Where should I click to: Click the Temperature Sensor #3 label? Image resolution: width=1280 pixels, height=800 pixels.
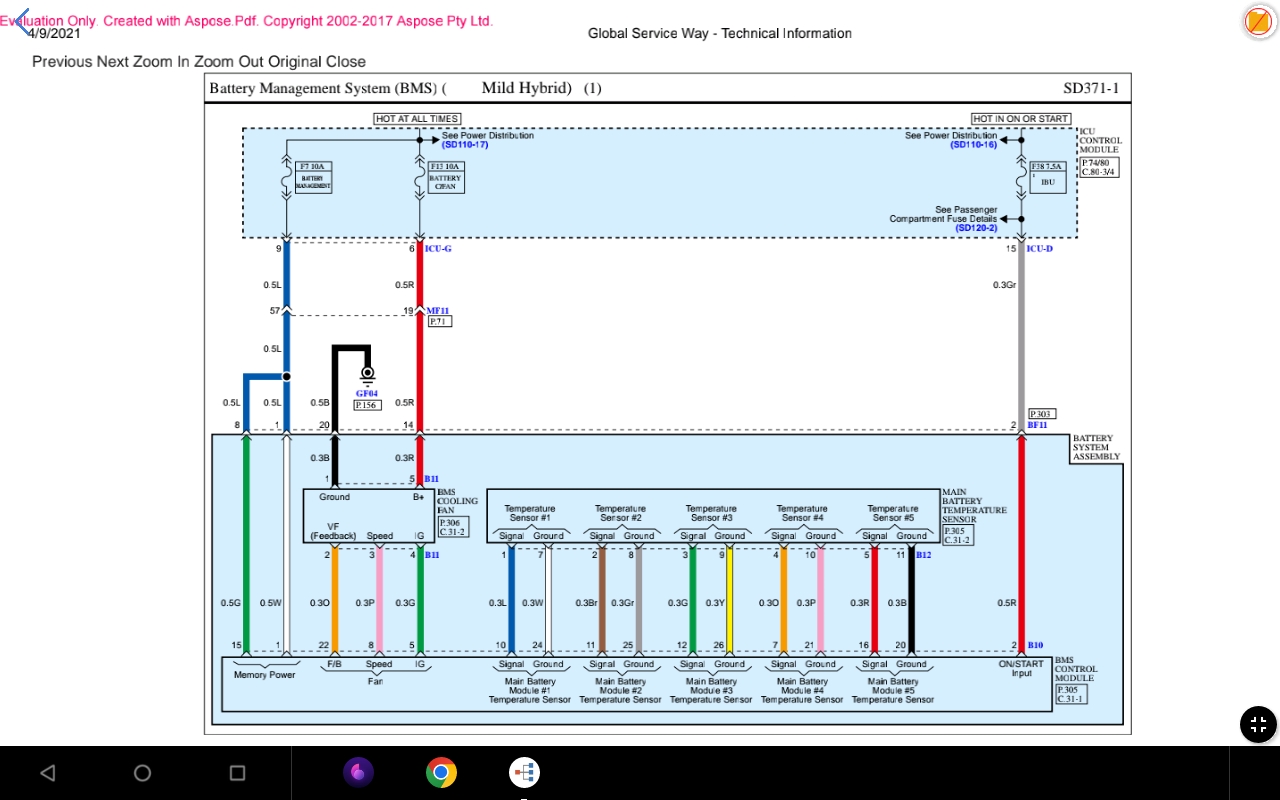coord(711,513)
